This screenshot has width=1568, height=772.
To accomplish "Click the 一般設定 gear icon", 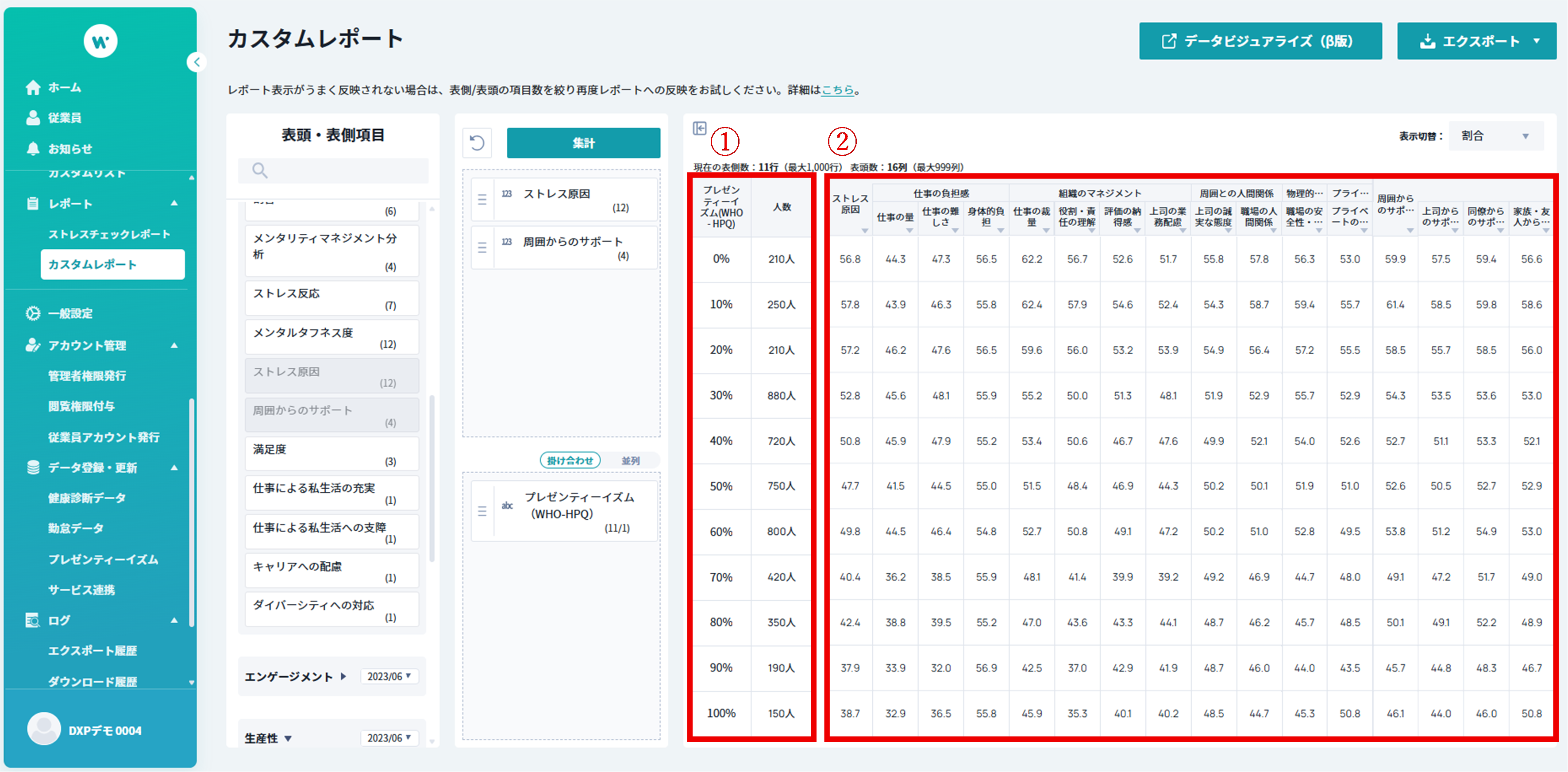I will coord(33,313).
